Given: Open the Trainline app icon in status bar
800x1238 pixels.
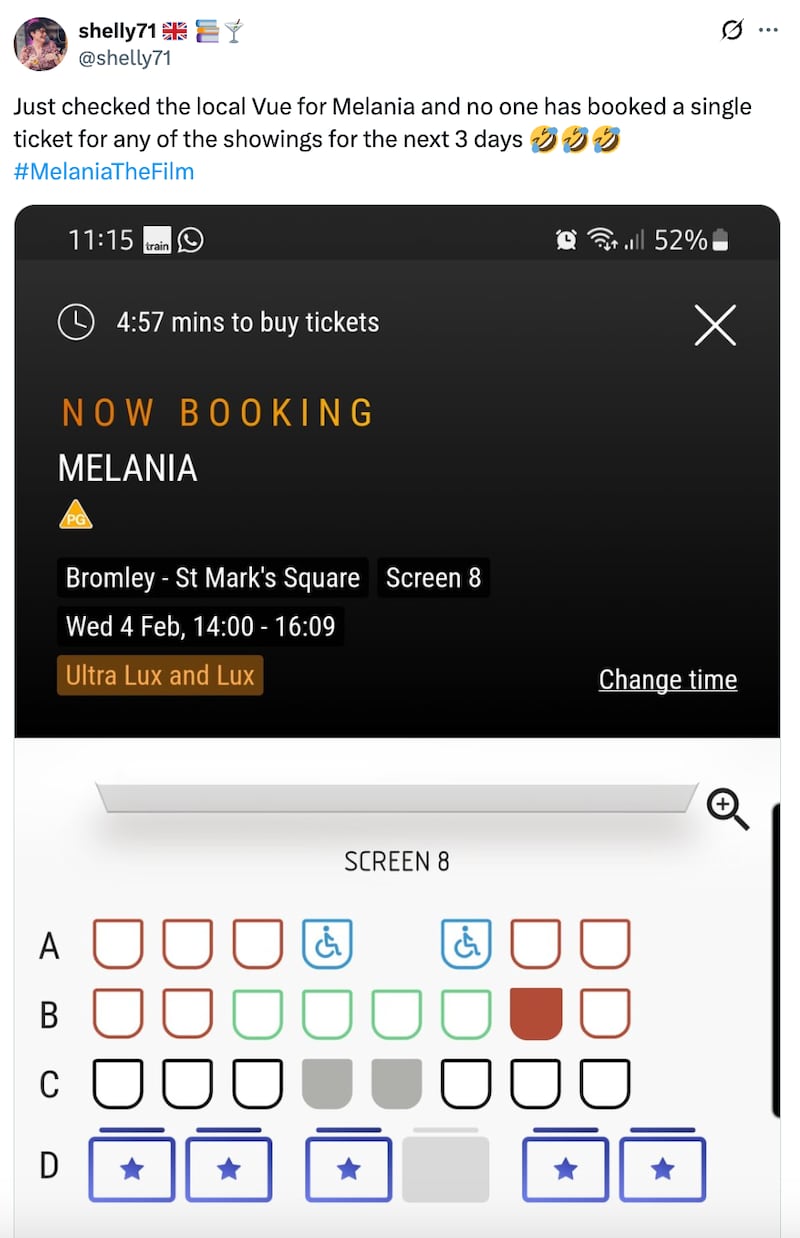Looking at the screenshot, I should pyautogui.click(x=157, y=240).
